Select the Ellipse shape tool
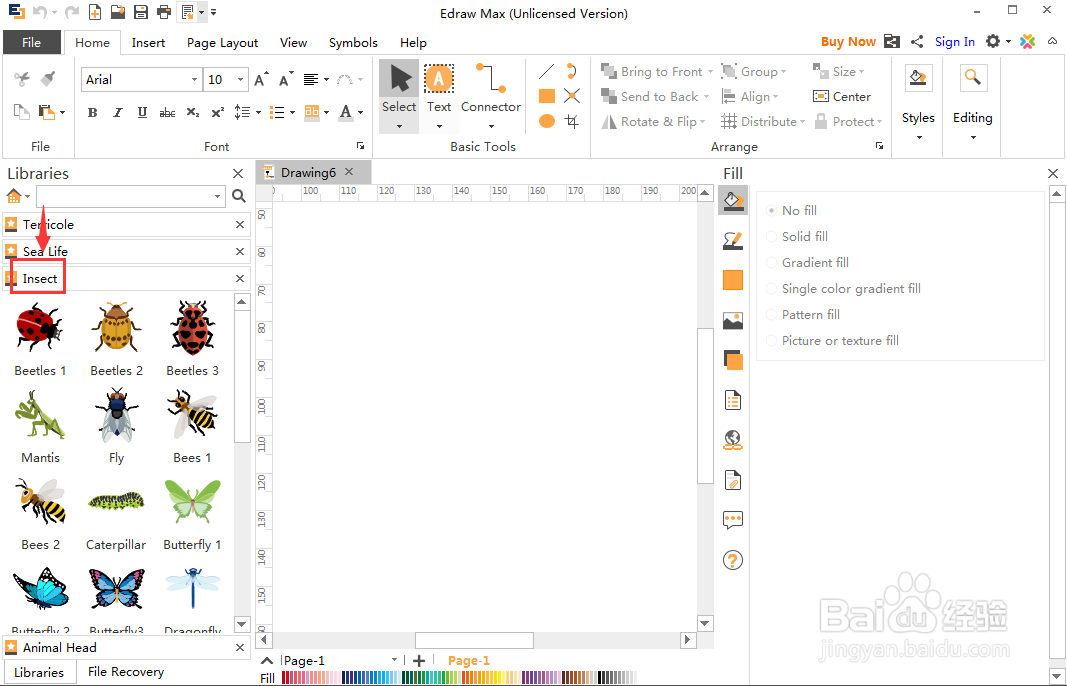This screenshot has height=686, width=1067. coord(546,121)
